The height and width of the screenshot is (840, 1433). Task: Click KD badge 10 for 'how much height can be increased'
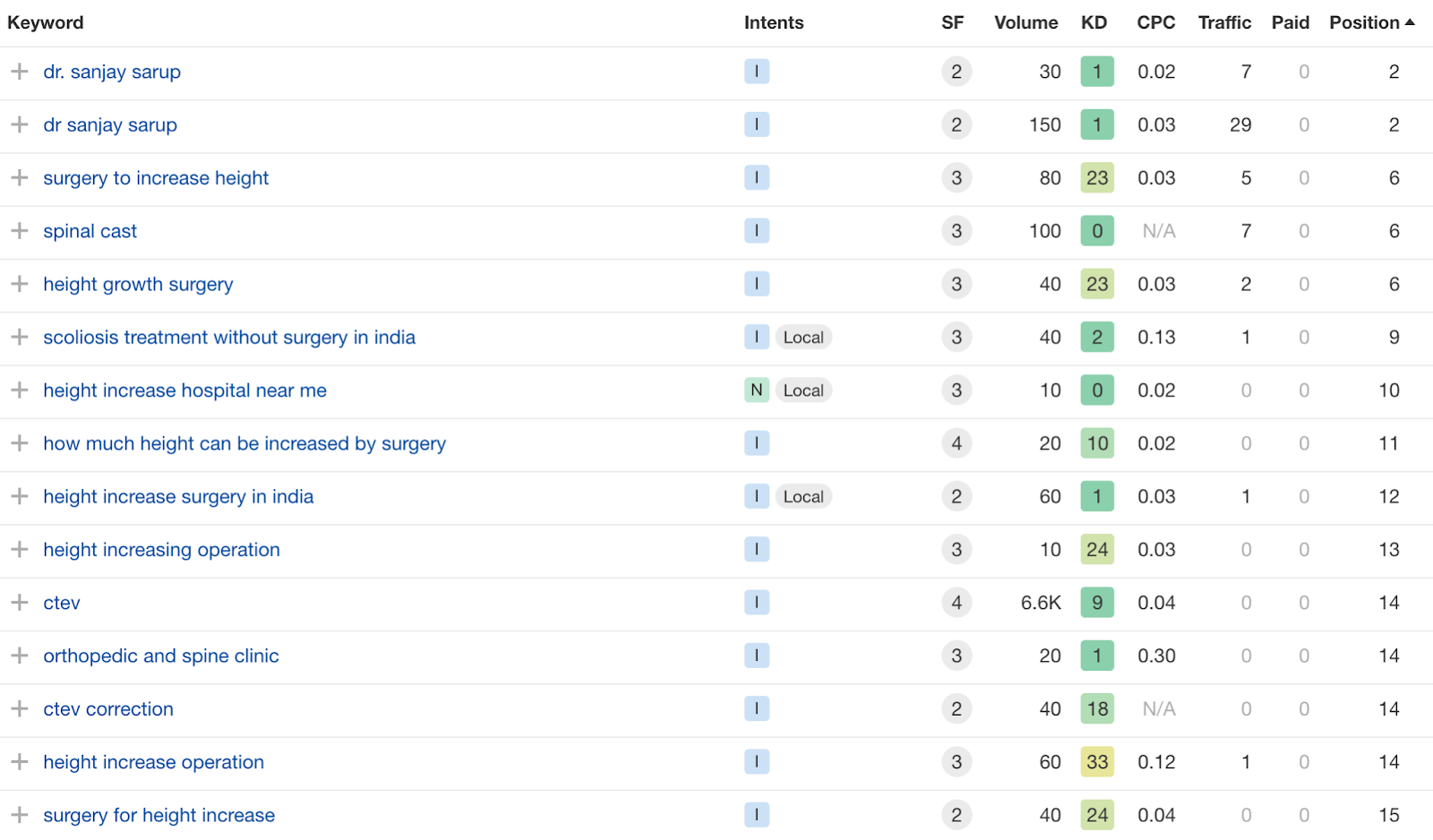pyautogui.click(x=1097, y=443)
